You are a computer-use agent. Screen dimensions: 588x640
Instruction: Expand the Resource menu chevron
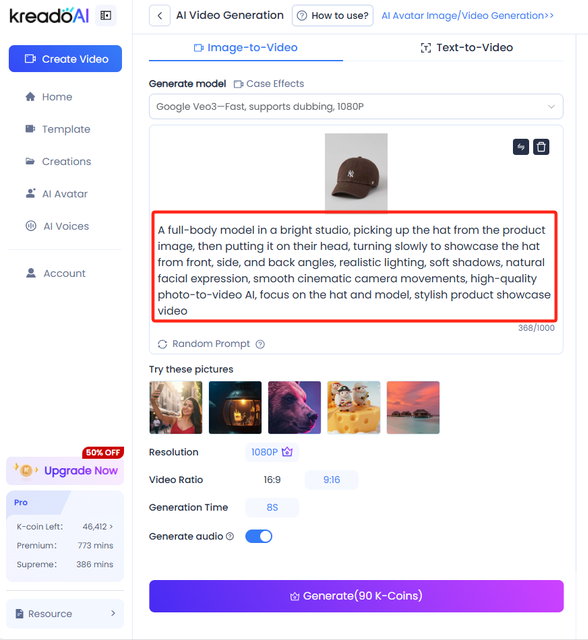coord(113,613)
